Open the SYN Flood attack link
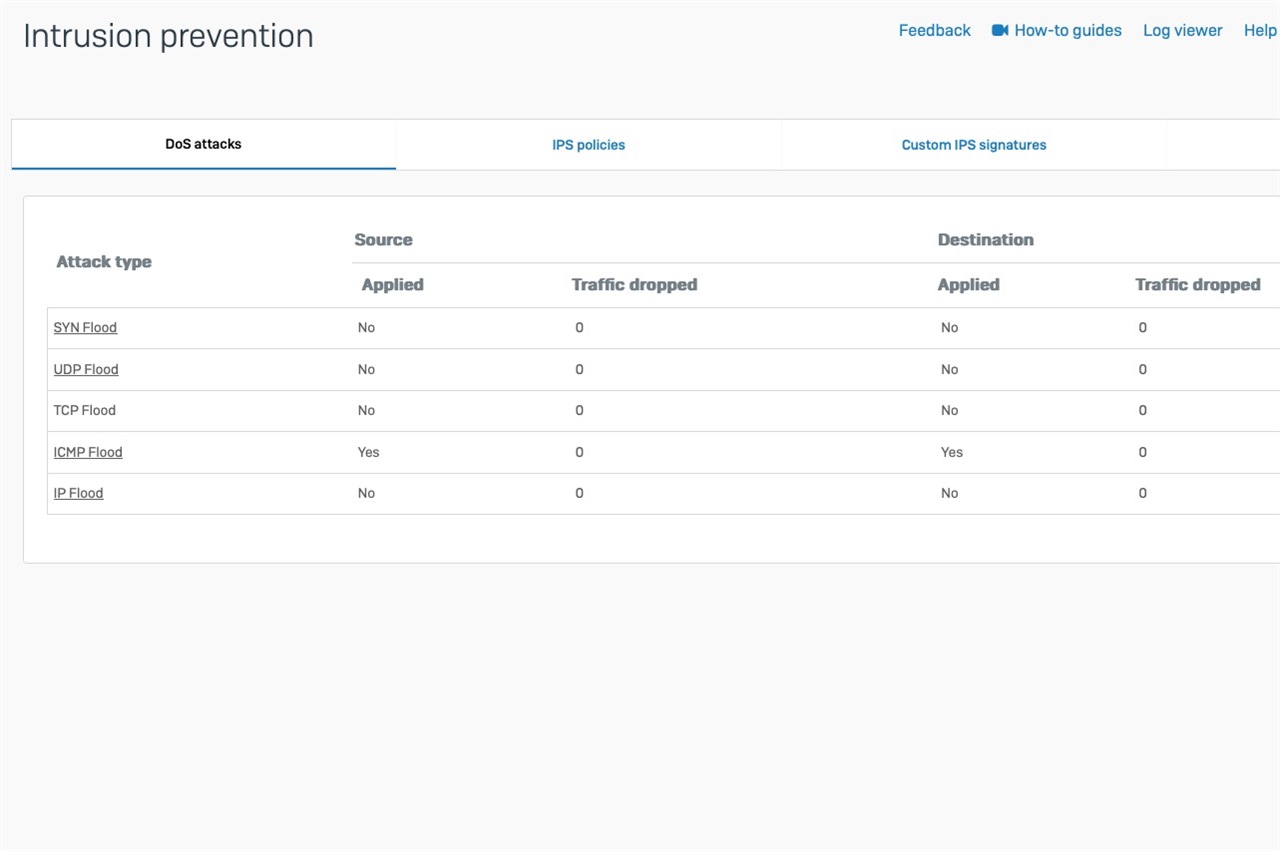The image size is (1280, 851). (85, 328)
